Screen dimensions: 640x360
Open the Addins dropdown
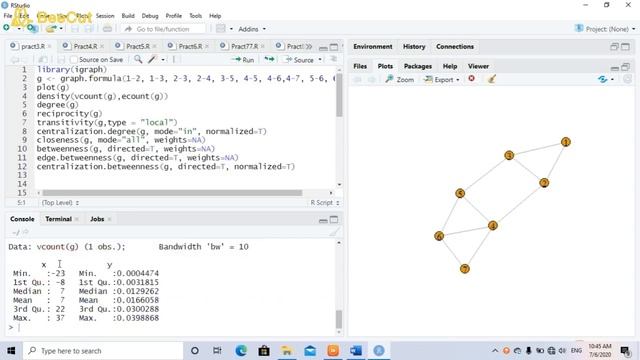coord(252,29)
